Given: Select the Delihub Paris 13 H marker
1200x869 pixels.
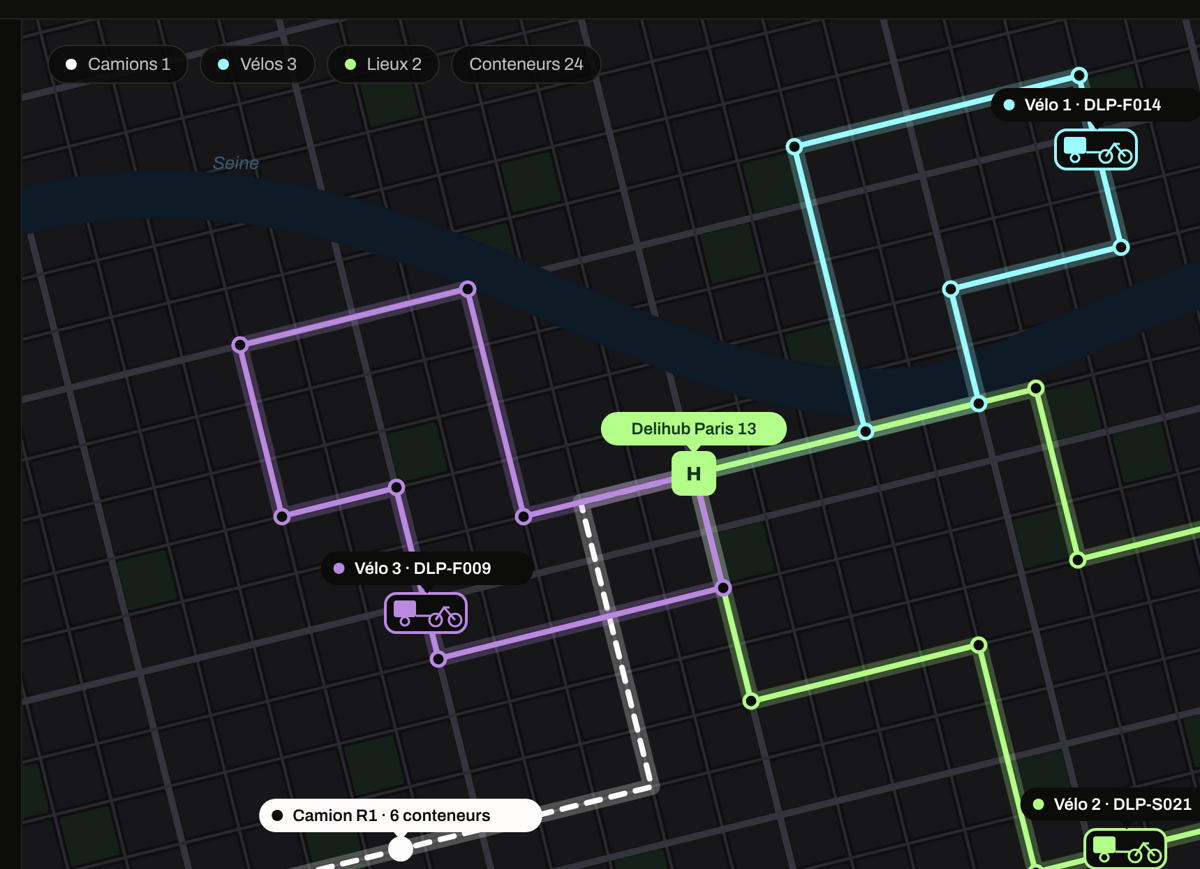Looking at the screenshot, I should (694, 473).
